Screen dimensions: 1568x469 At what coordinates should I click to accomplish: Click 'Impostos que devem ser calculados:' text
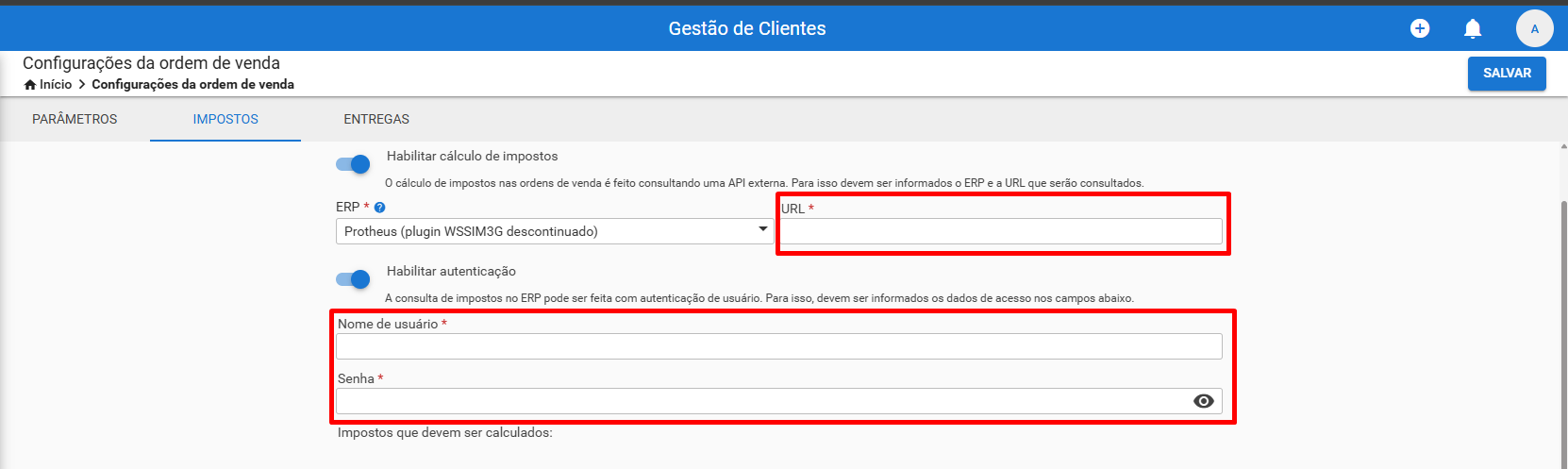click(x=445, y=433)
